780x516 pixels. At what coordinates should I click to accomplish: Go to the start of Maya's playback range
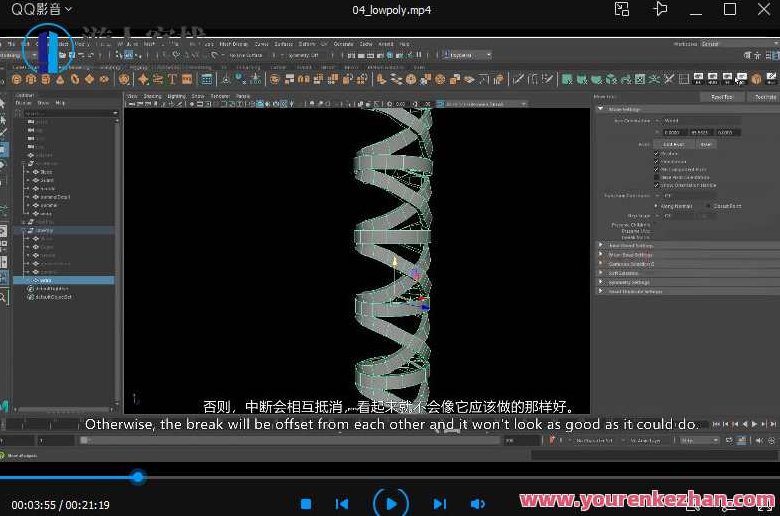point(716,424)
